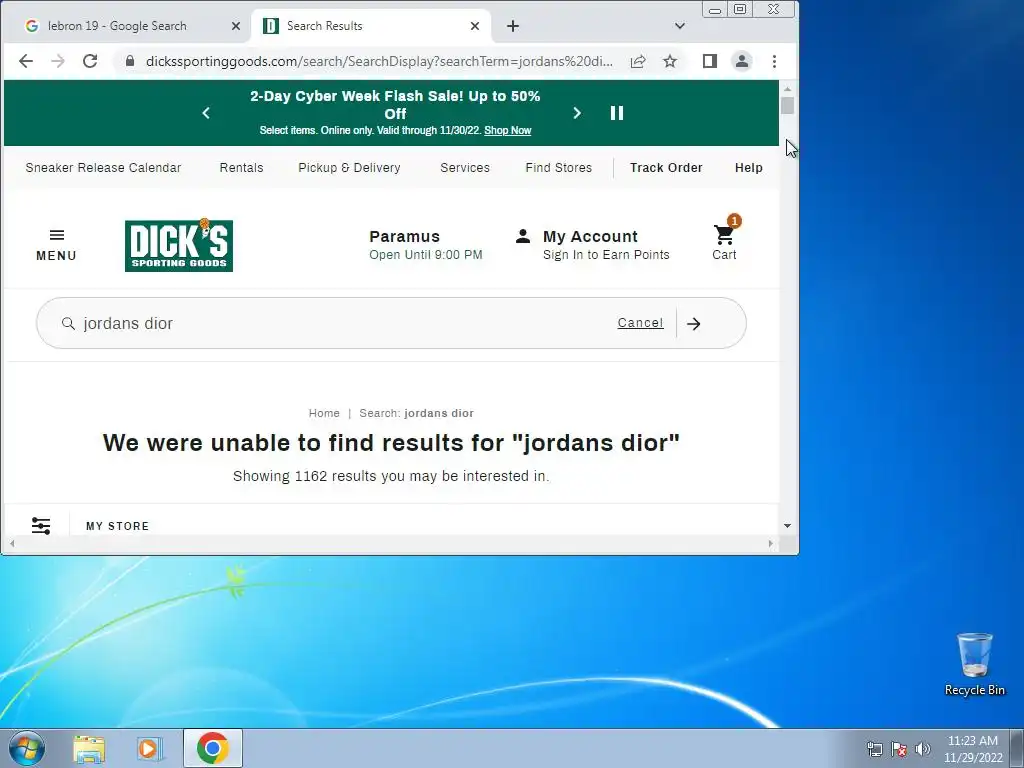Open the Help link
The height and width of the screenshot is (768, 1024).
(x=748, y=168)
